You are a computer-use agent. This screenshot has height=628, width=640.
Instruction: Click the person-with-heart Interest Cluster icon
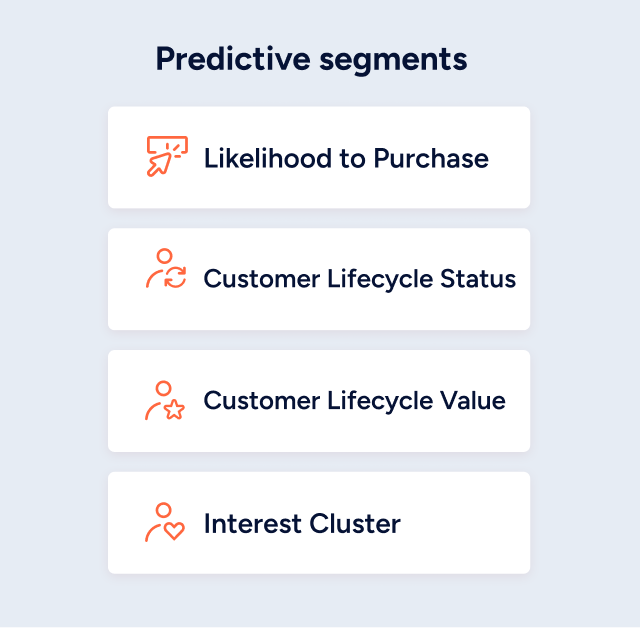click(166, 522)
